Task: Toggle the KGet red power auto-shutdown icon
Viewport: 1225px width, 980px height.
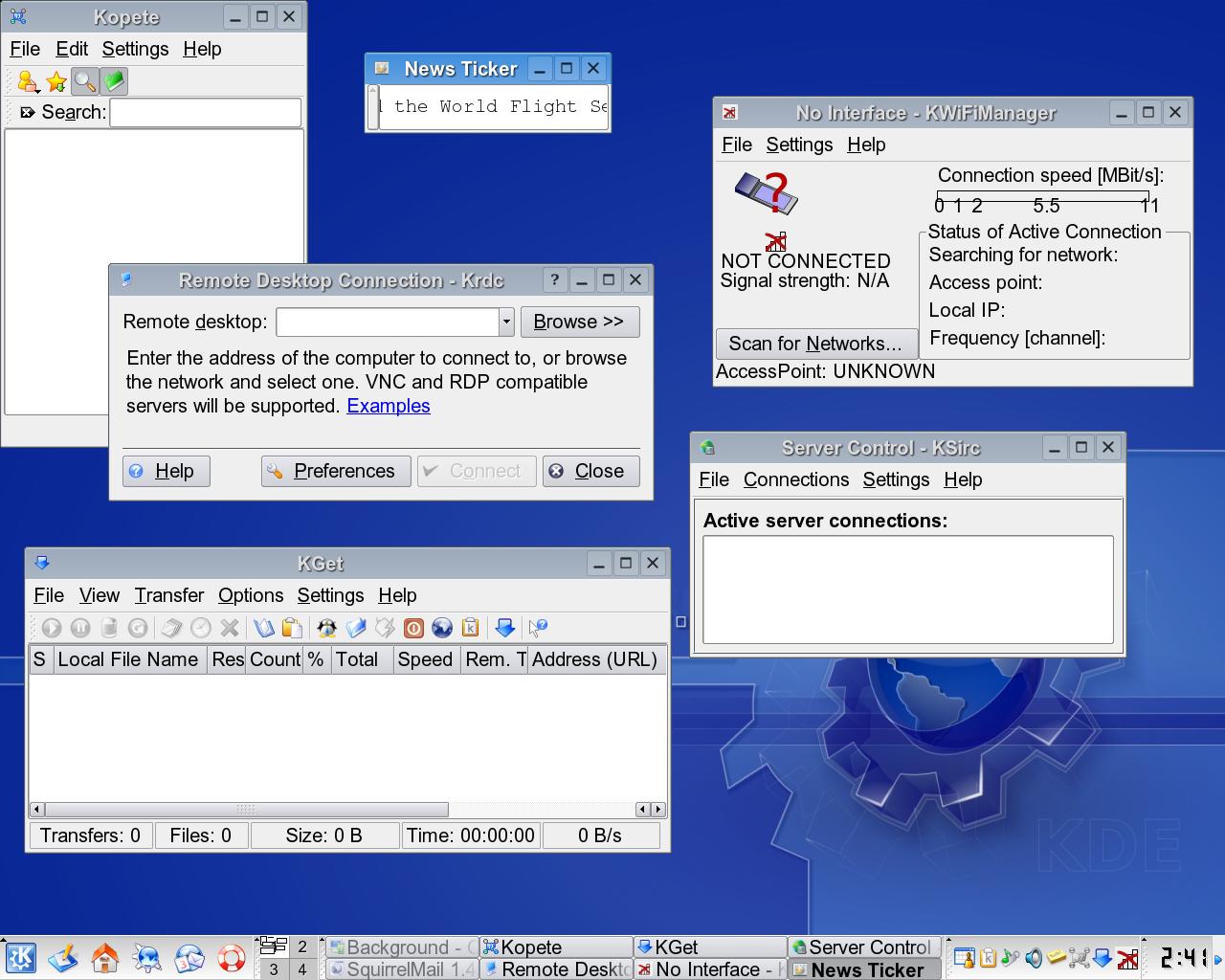Action: tap(413, 628)
